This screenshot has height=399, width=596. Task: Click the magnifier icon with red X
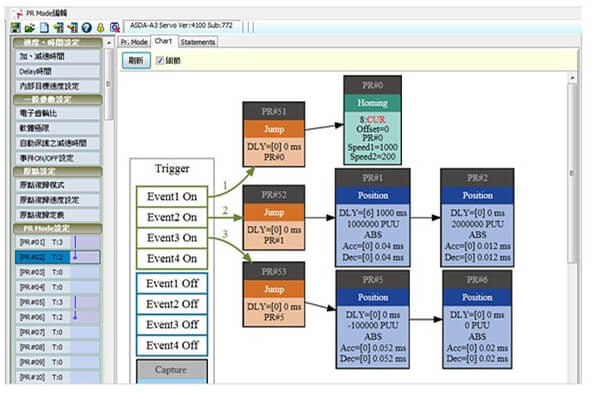(x=114, y=27)
